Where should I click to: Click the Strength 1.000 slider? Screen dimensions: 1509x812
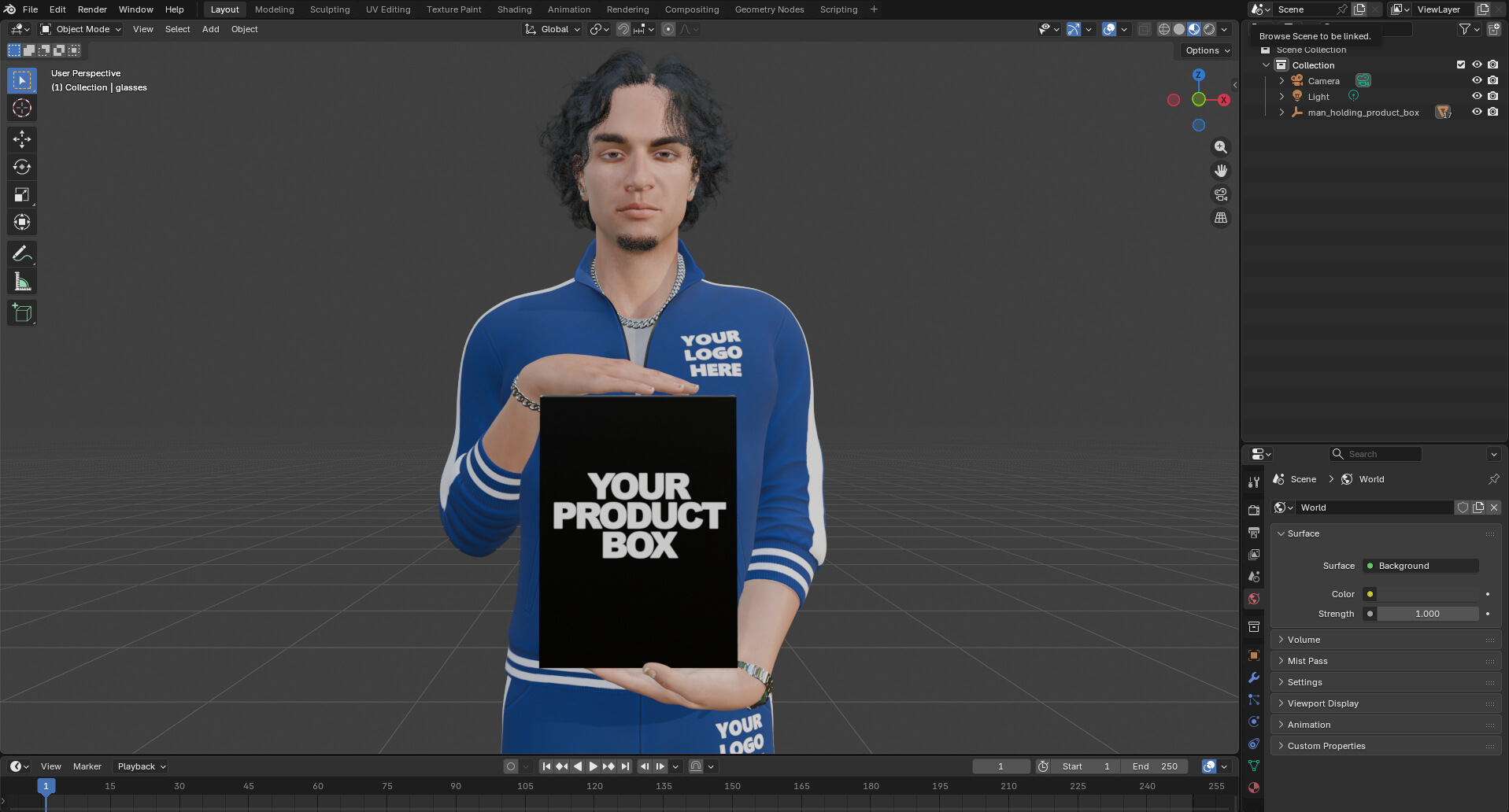point(1427,614)
